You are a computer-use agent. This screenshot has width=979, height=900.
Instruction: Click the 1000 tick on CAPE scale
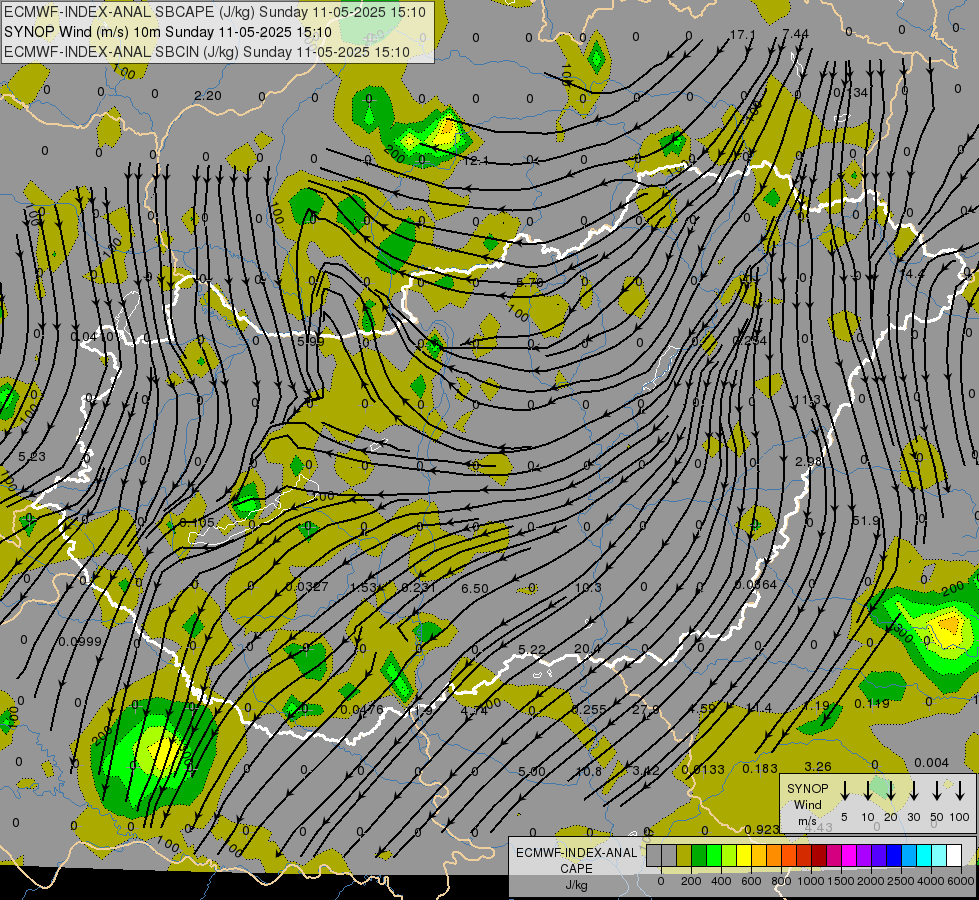pos(811,881)
